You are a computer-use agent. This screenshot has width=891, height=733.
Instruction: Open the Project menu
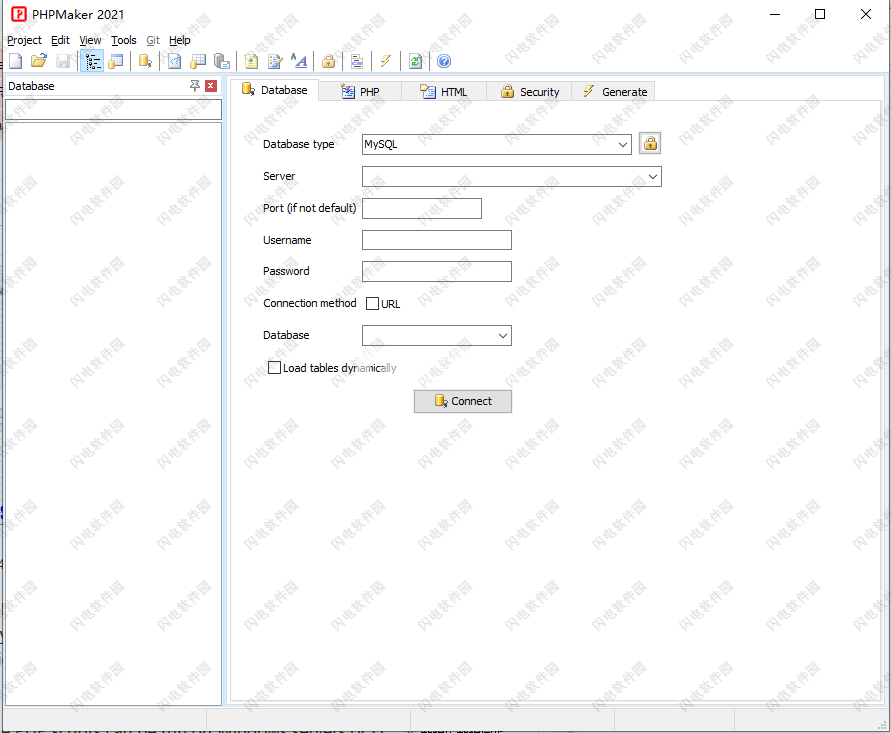click(24, 40)
